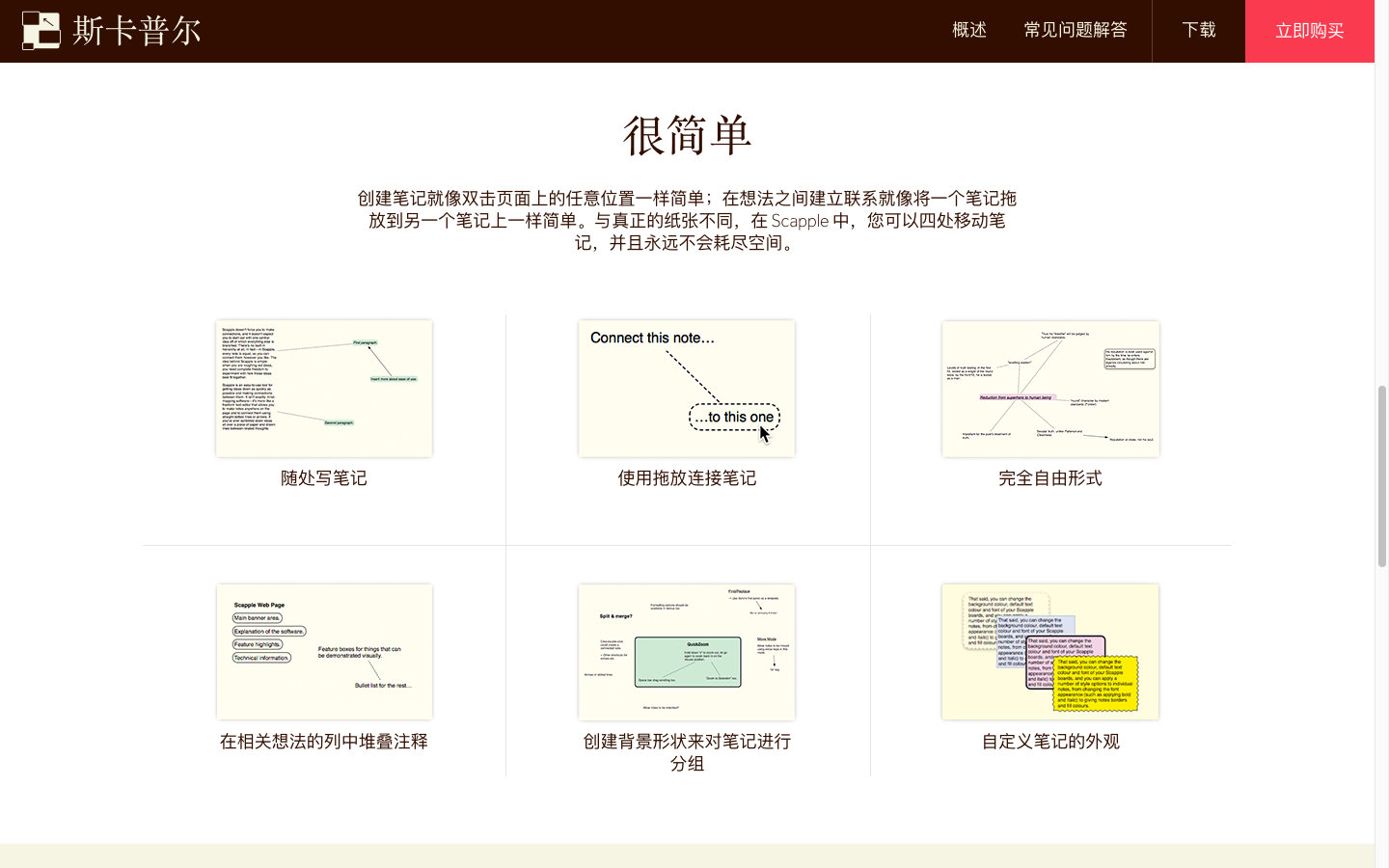1389x868 pixels.
Task: Select the 使用拖放连接笔记 caption text
Action: tap(686, 477)
